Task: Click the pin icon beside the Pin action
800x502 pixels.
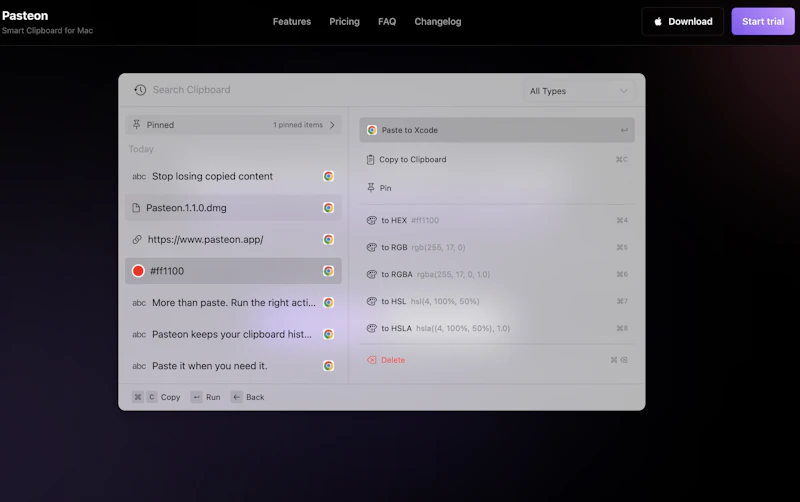Action: coord(371,188)
